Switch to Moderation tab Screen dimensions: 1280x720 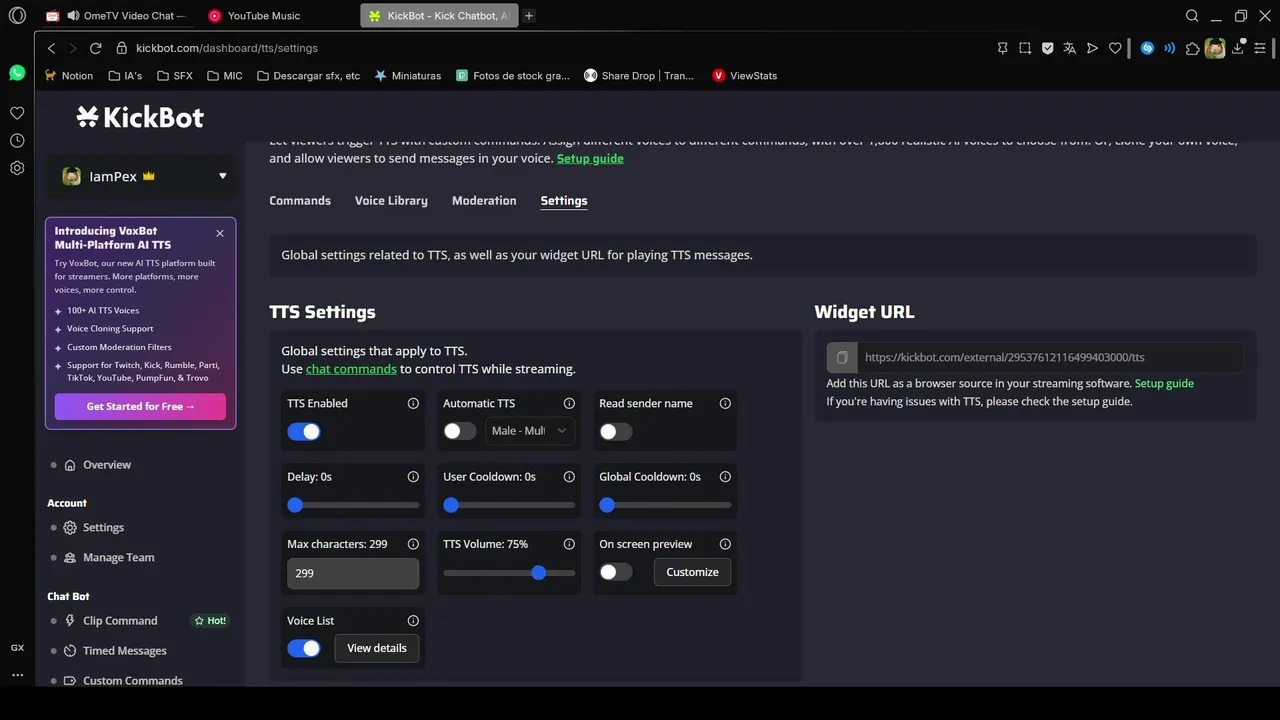pyautogui.click(x=484, y=201)
